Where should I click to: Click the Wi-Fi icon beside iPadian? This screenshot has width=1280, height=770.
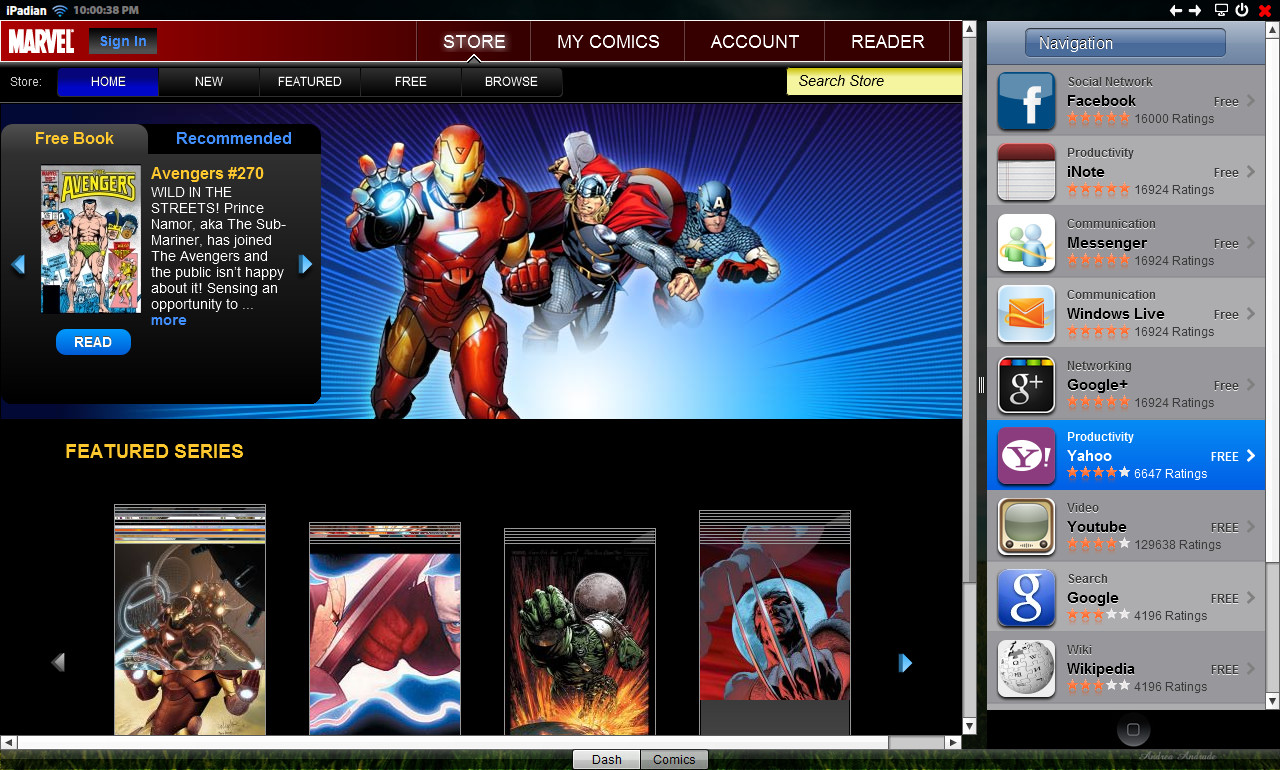(x=60, y=10)
